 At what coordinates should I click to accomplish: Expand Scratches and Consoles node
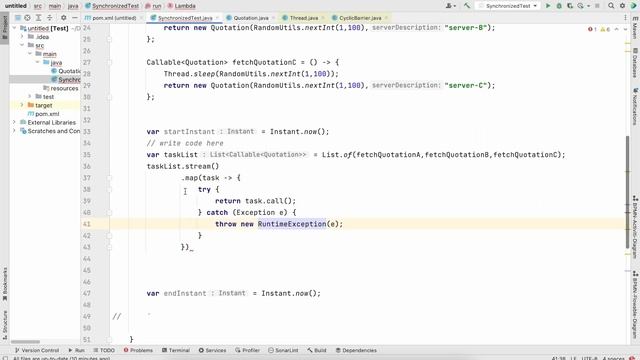click(15, 131)
